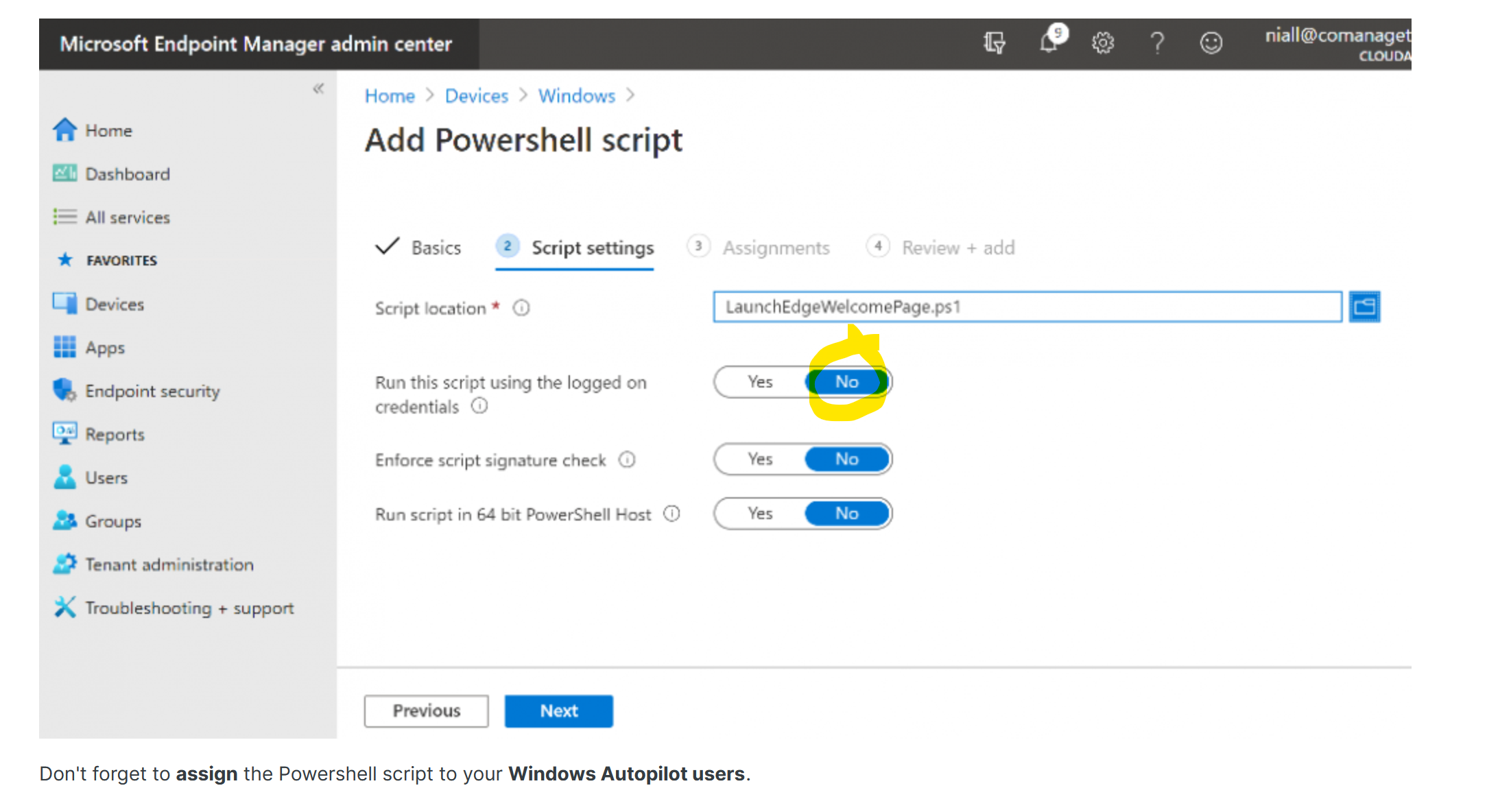Click info icon beside Enforce script signature check
Image resolution: width=1487 pixels, height=812 pixels.
click(x=627, y=459)
